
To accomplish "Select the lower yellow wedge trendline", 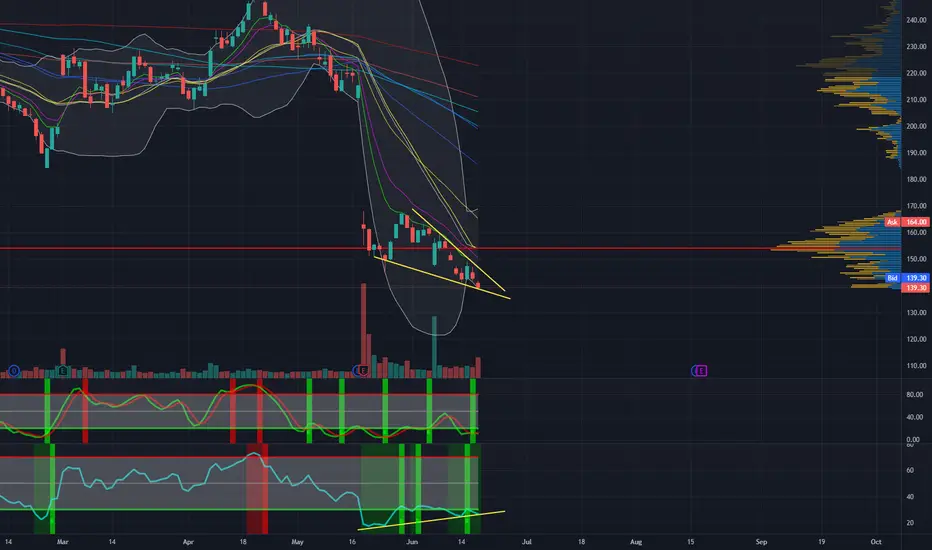I will tap(442, 277).
